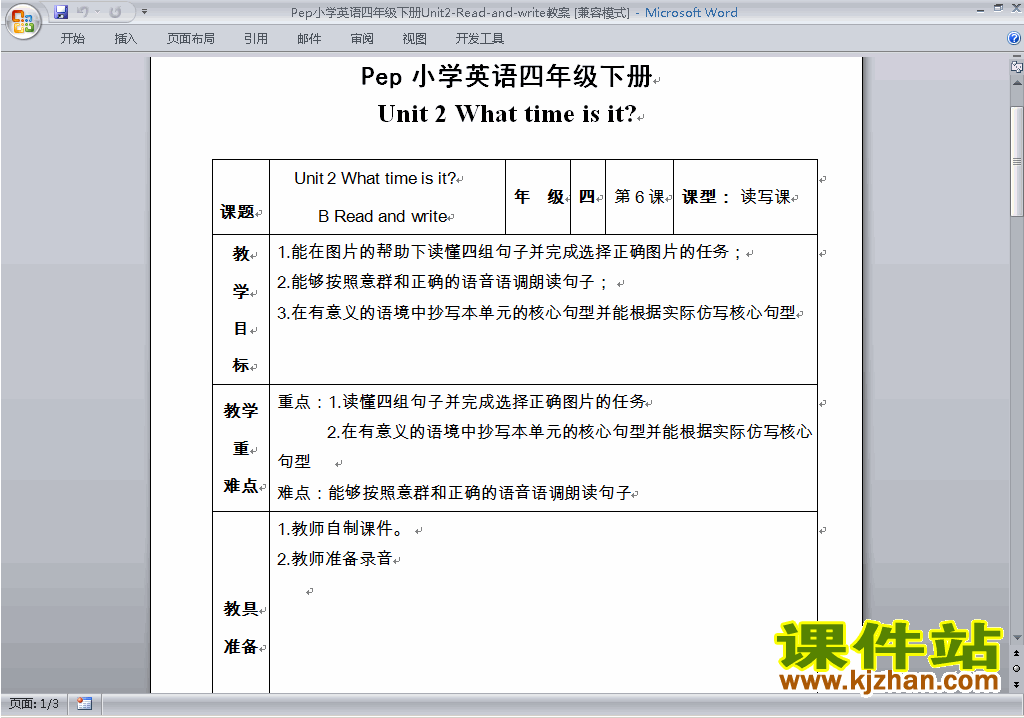Click the Redo/Repeat icon
1024x718 pixels.
115,12
